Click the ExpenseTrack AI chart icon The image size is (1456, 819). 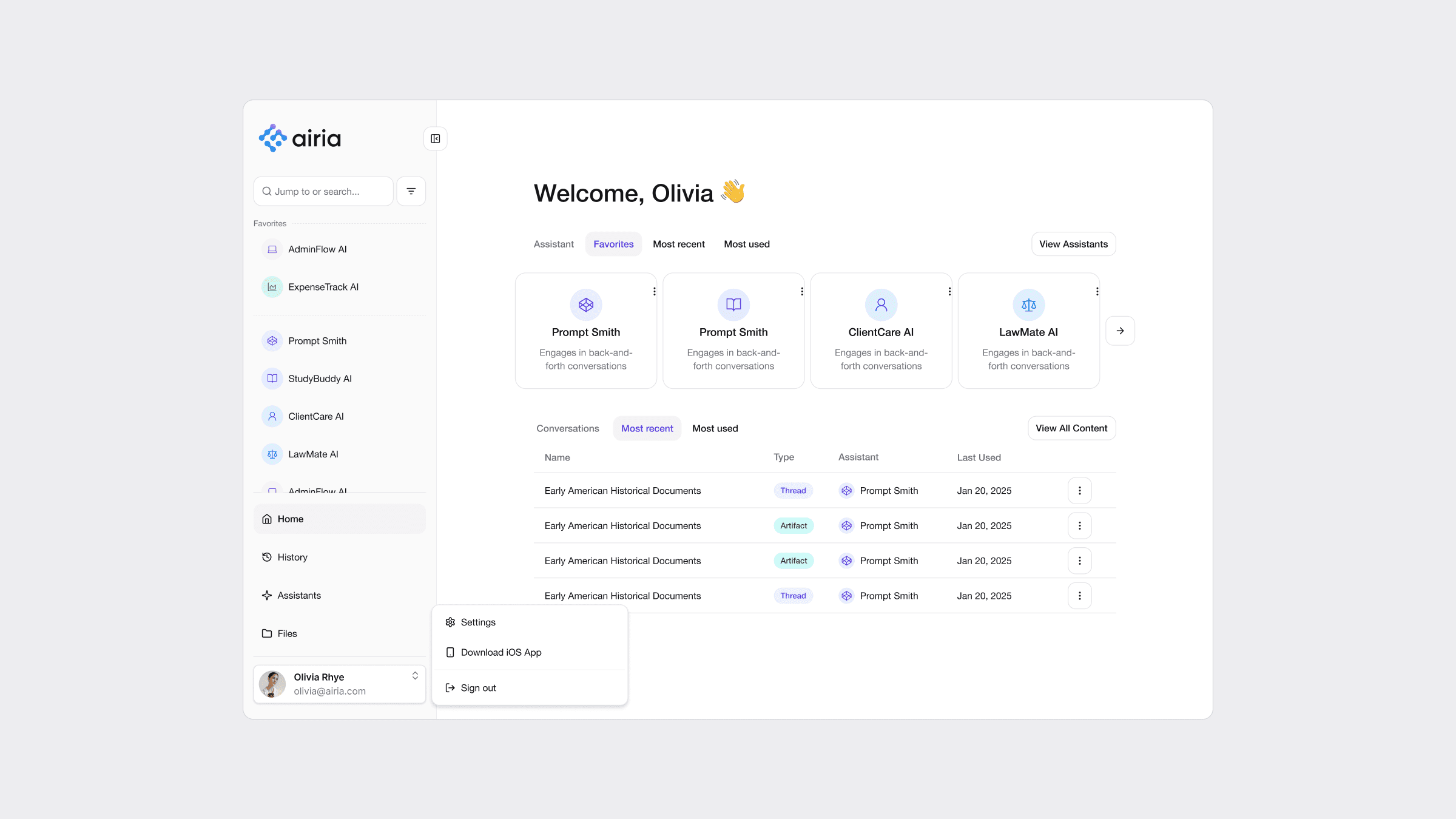tap(272, 287)
